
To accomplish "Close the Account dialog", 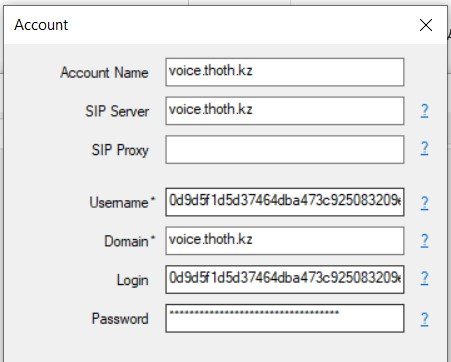I will coord(426,25).
